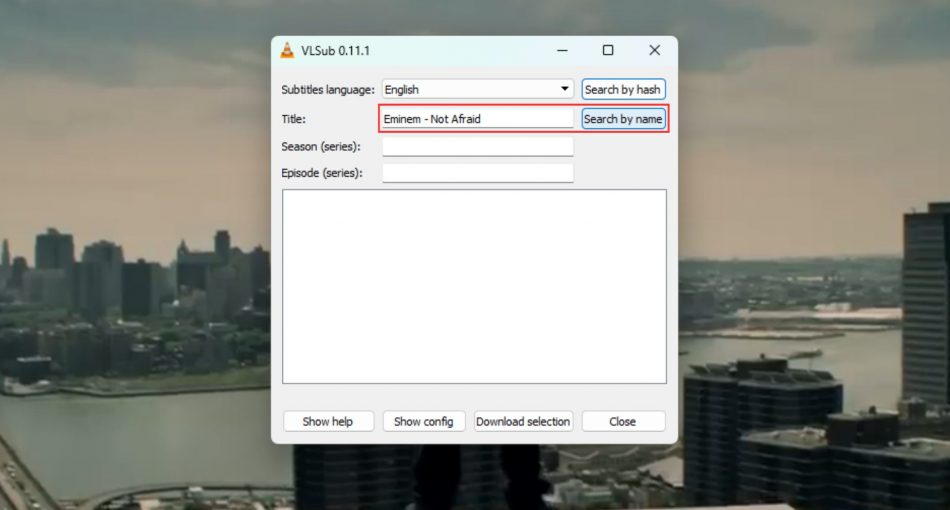This screenshot has width=950, height=510.
Task: Close VLSub window with X
Action: point(654,50)
